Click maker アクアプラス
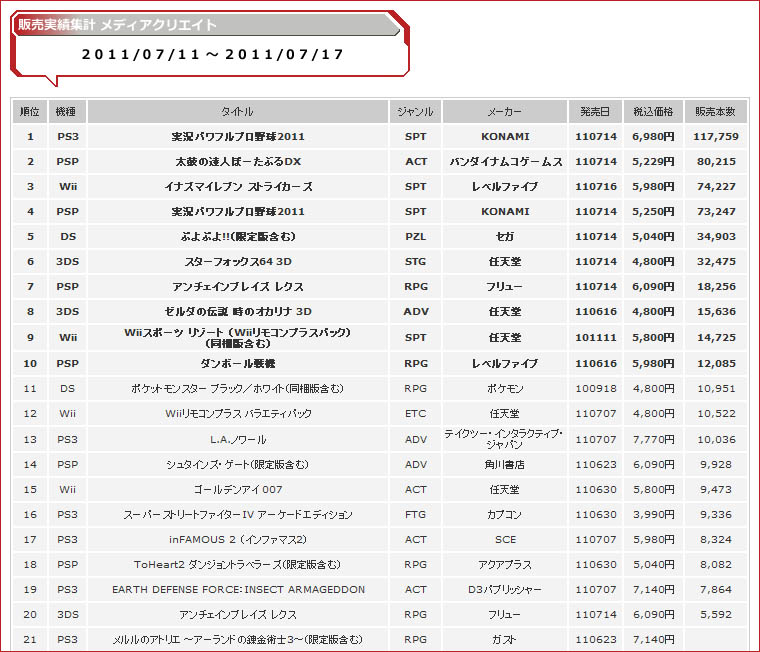Screen dimensions: 760x652 [x=505, y=565]
